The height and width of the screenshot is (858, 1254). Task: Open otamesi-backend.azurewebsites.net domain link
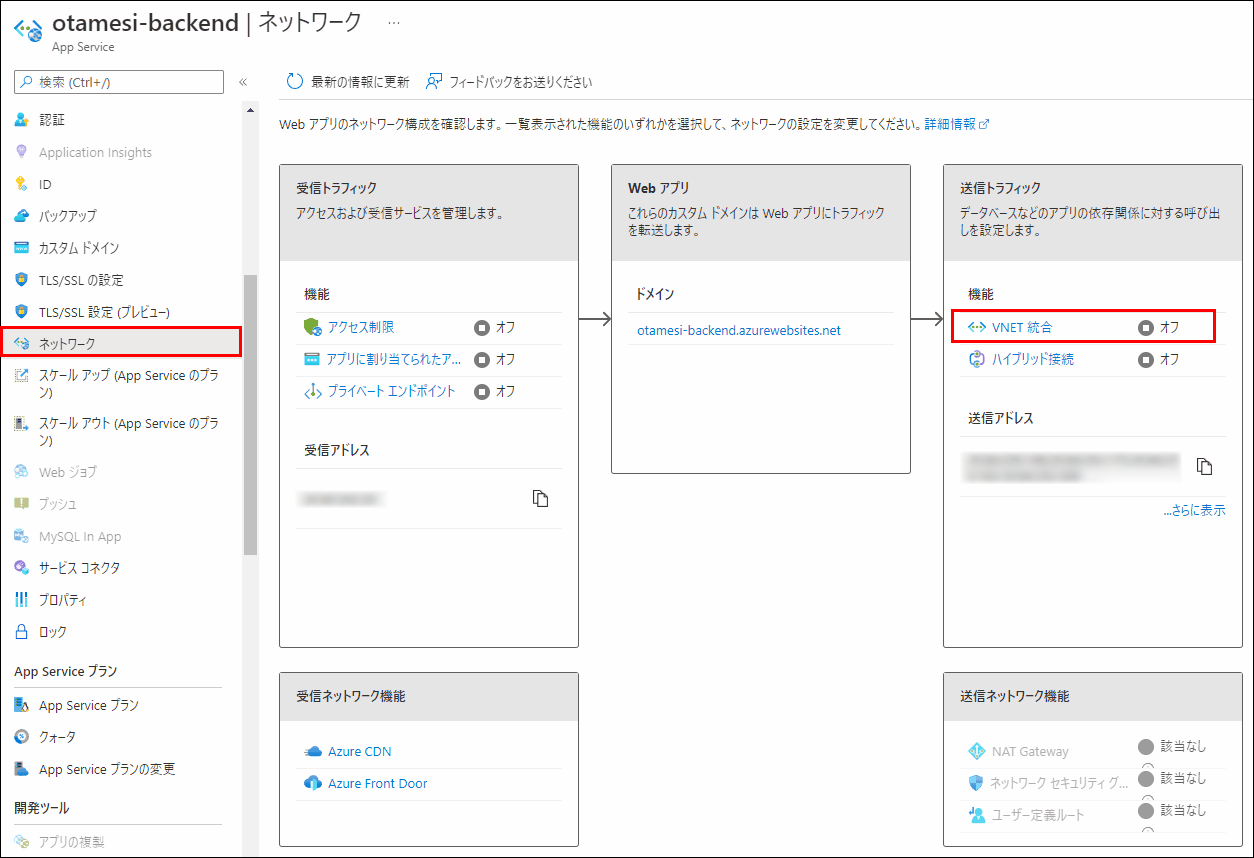[739, 330]
